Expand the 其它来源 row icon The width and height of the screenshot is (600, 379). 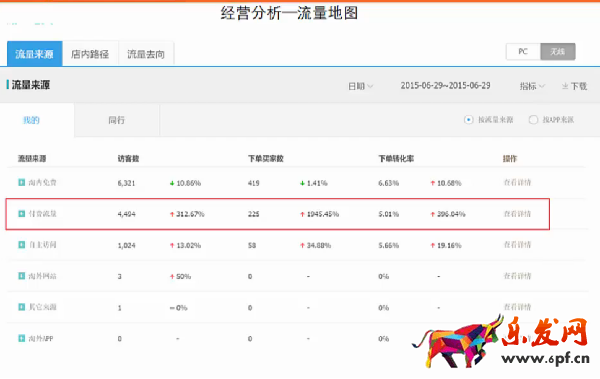click(22, 307)
